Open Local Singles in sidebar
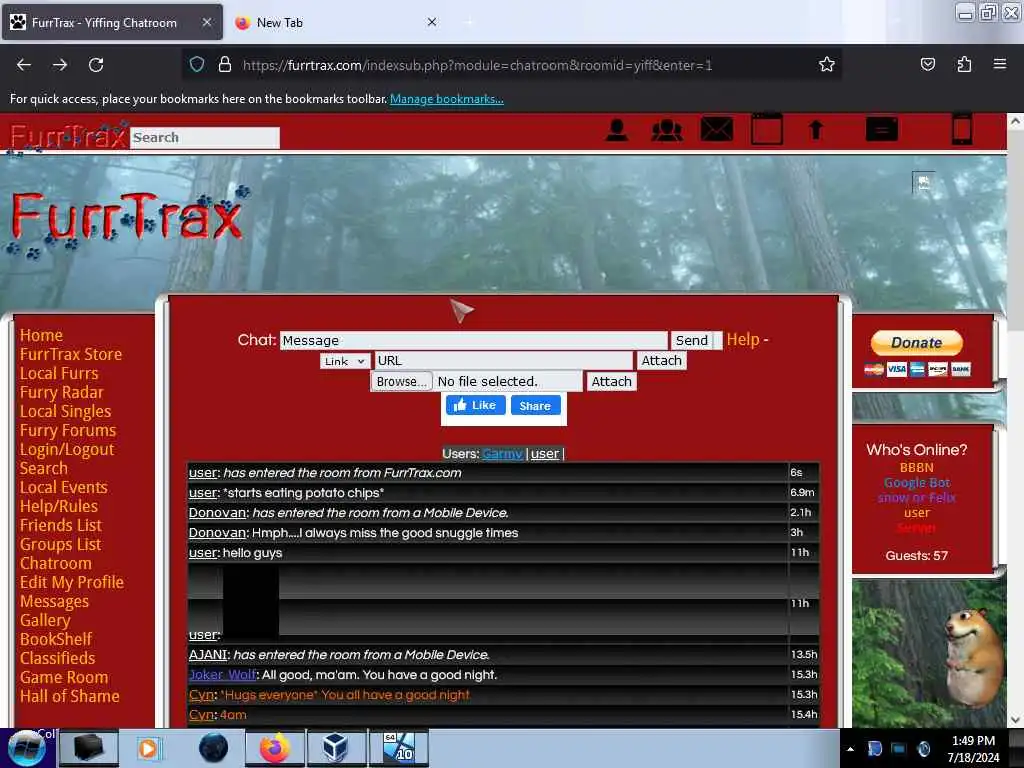 [x=65, y=411]
